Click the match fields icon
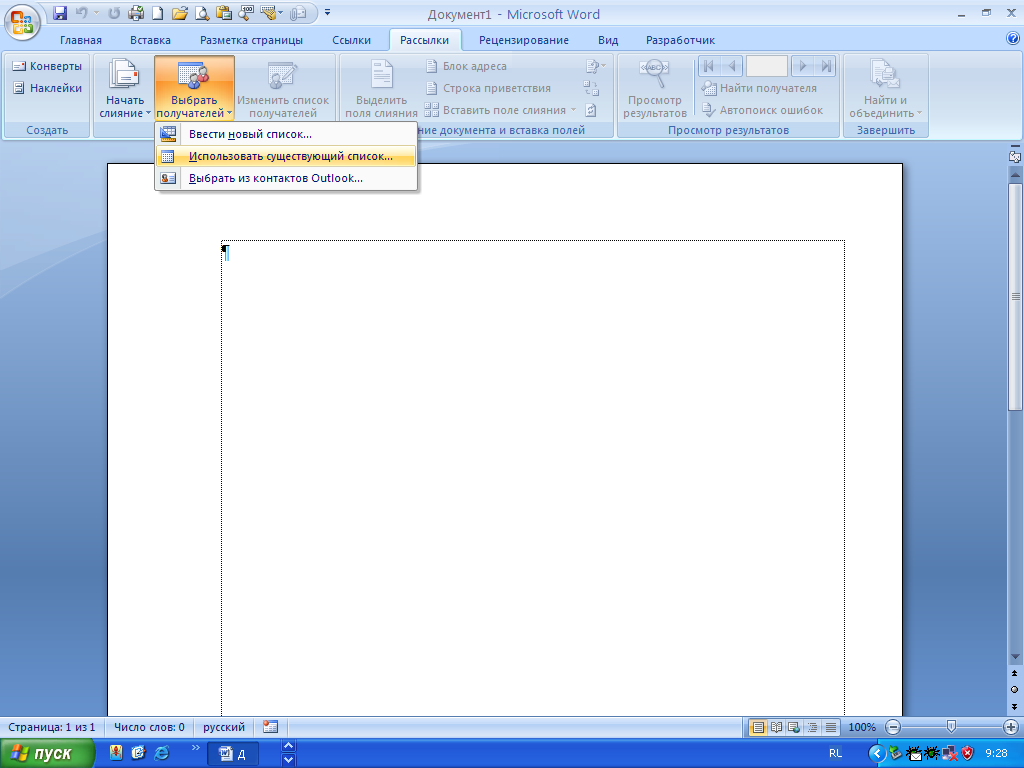 tap(591, 88)
